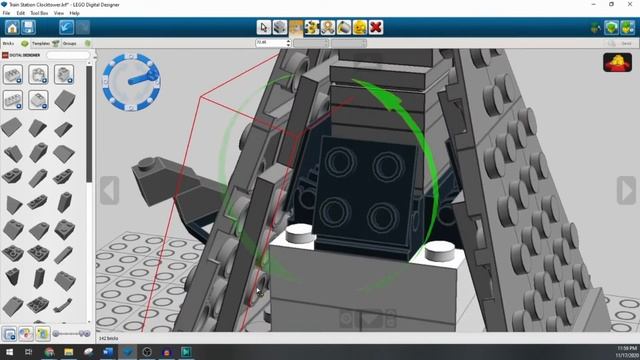Go to the Home screen icon

12,27
